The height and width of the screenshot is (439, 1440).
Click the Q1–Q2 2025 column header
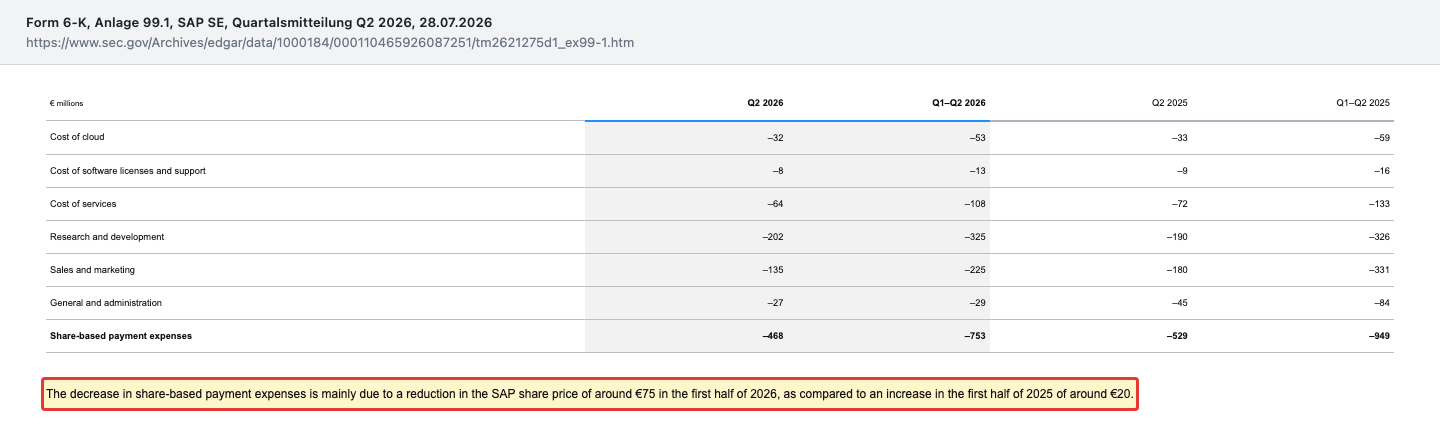click(1362, 103)
